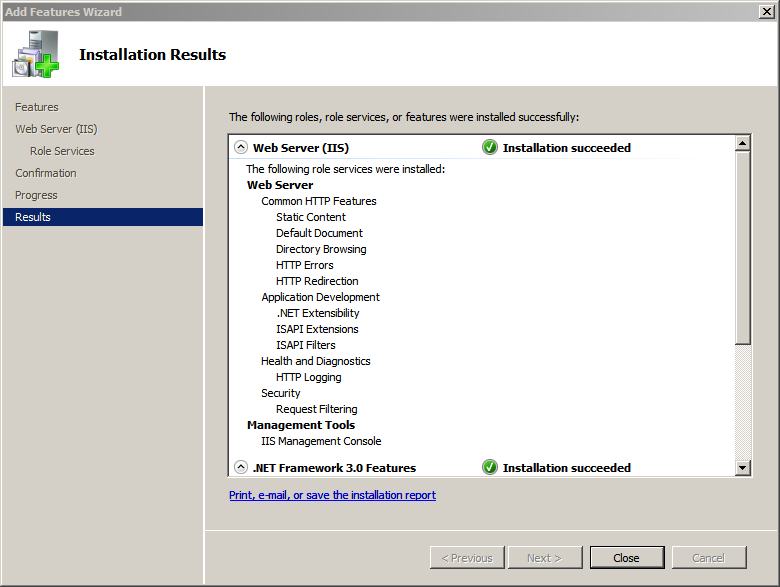Click the green check beside .NET Framework 3.0 Features
This screenshot has width=780, height=587.
pos(489,467)
